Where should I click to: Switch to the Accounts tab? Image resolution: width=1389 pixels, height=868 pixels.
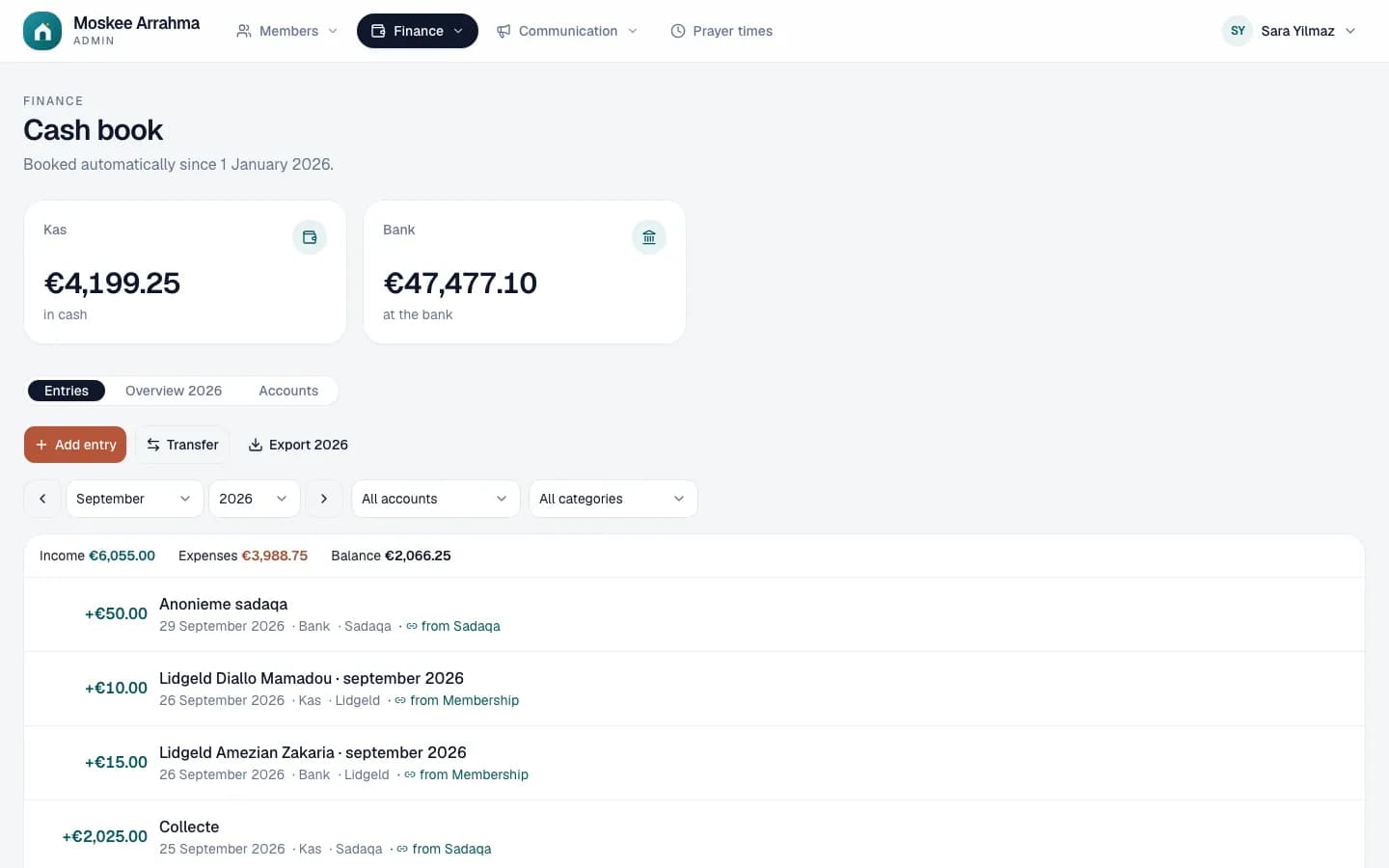(288, 391)
